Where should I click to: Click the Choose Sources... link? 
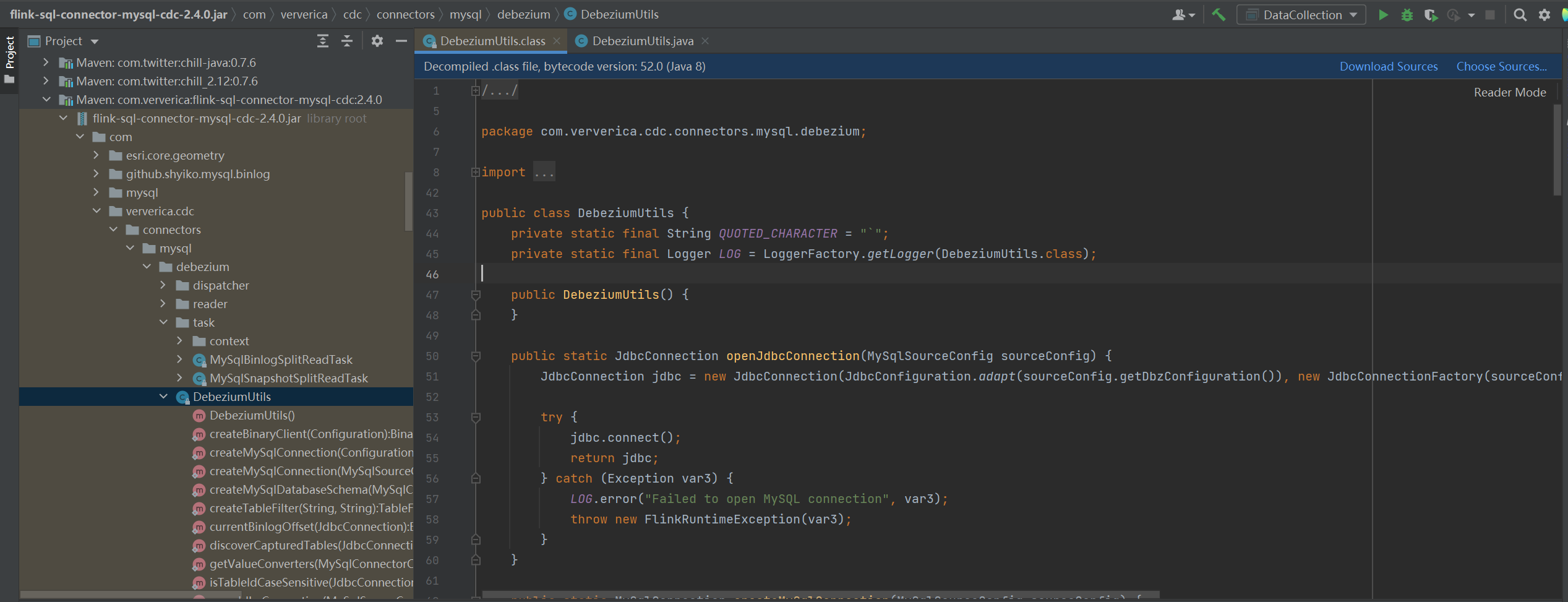1501,66
